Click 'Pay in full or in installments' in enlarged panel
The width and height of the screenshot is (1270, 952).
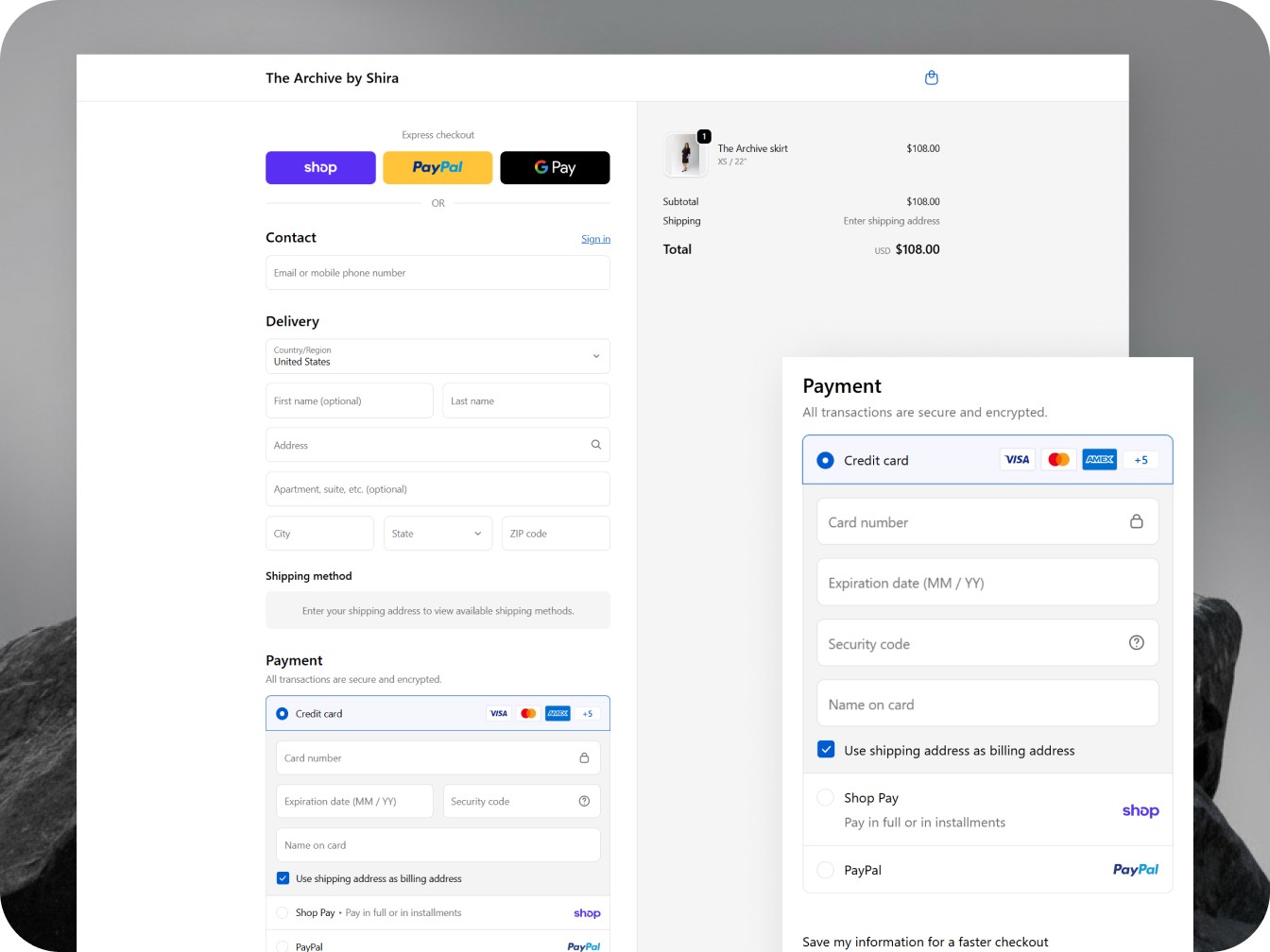[x=924, y=823]
